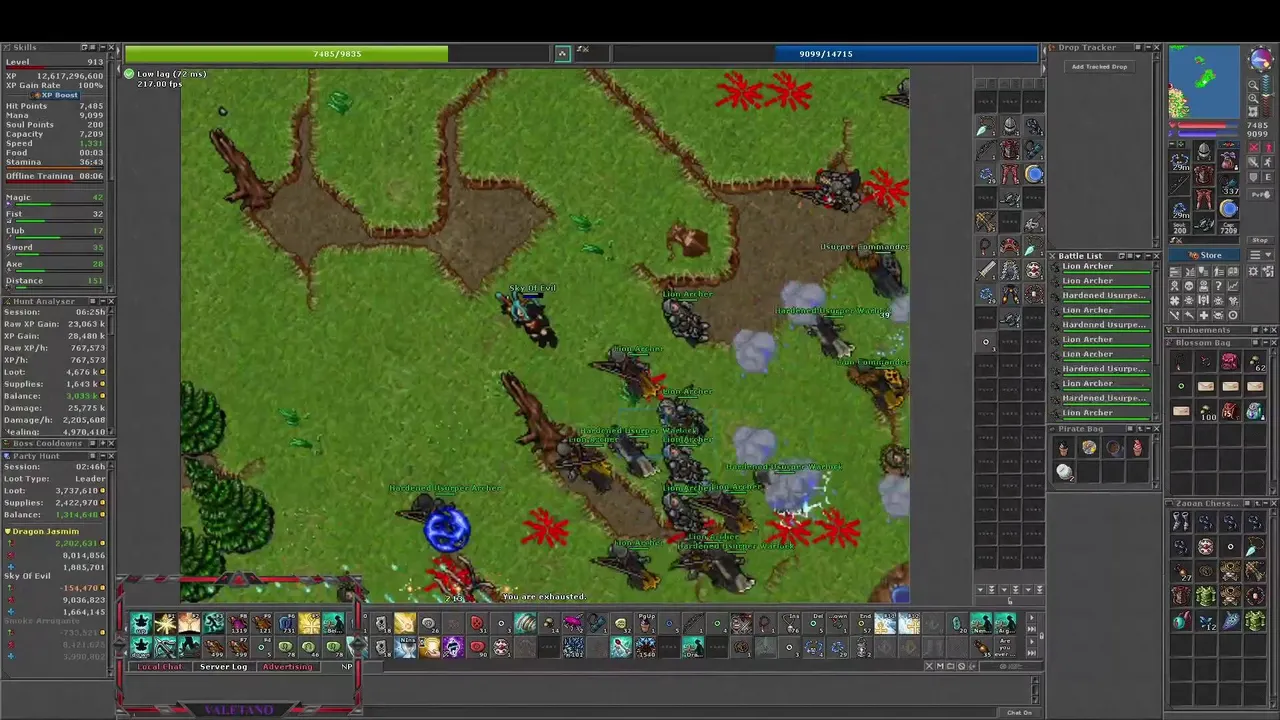Collapse the Skills panel
Image resolution: width=1280 pixels, height=720 pixels.
click(101, 47)
